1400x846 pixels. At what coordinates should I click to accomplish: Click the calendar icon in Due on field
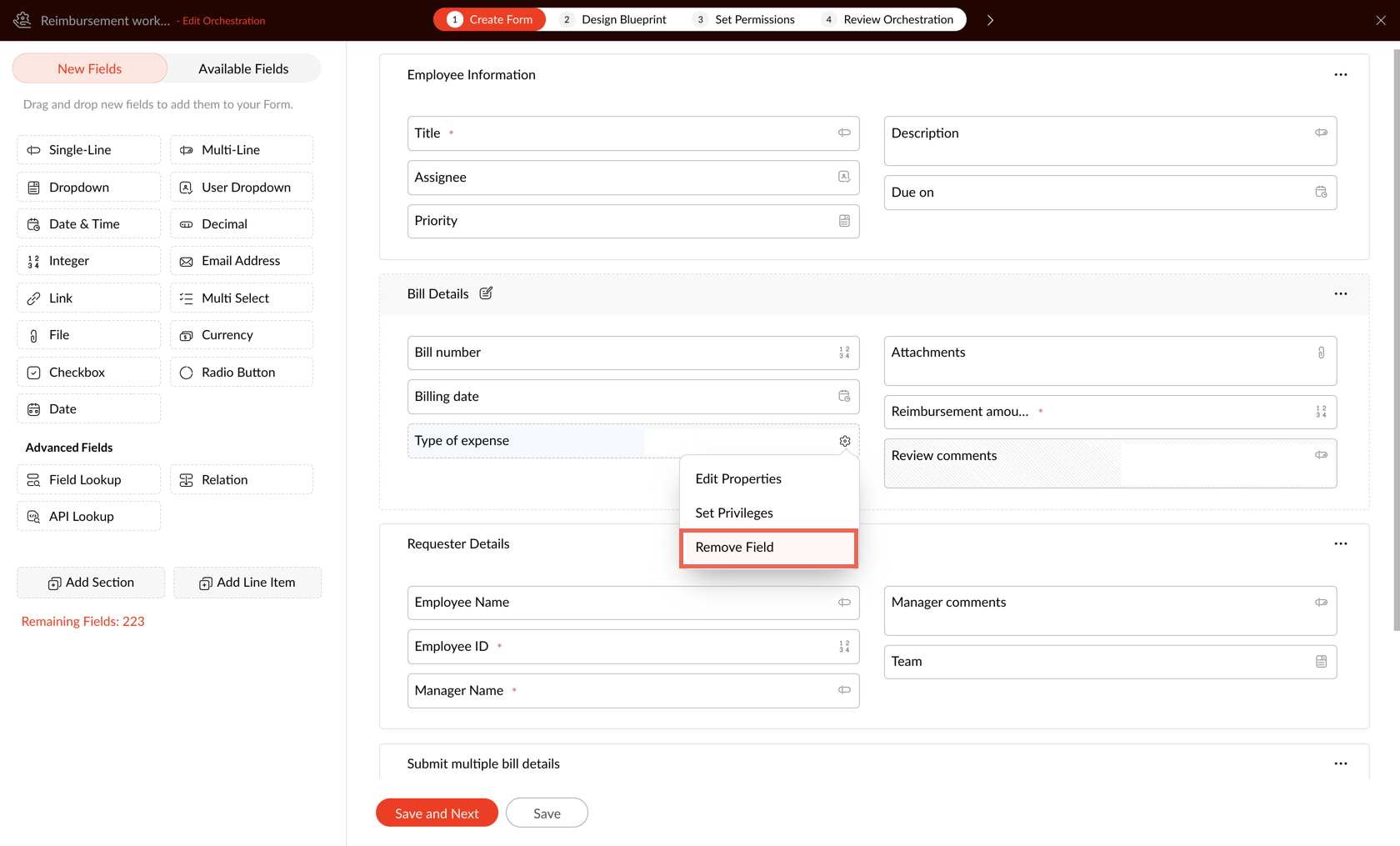click(x=1321, y=193)
